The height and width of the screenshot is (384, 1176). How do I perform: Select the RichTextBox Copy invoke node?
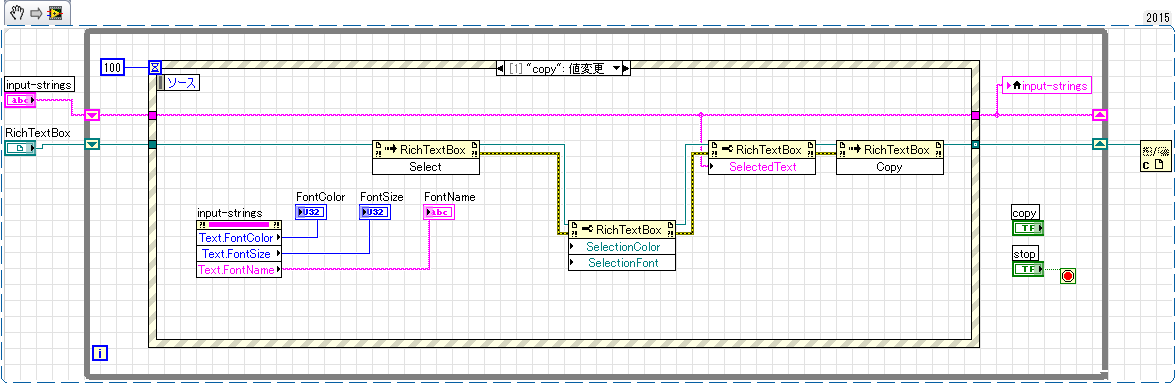point(890,158)
